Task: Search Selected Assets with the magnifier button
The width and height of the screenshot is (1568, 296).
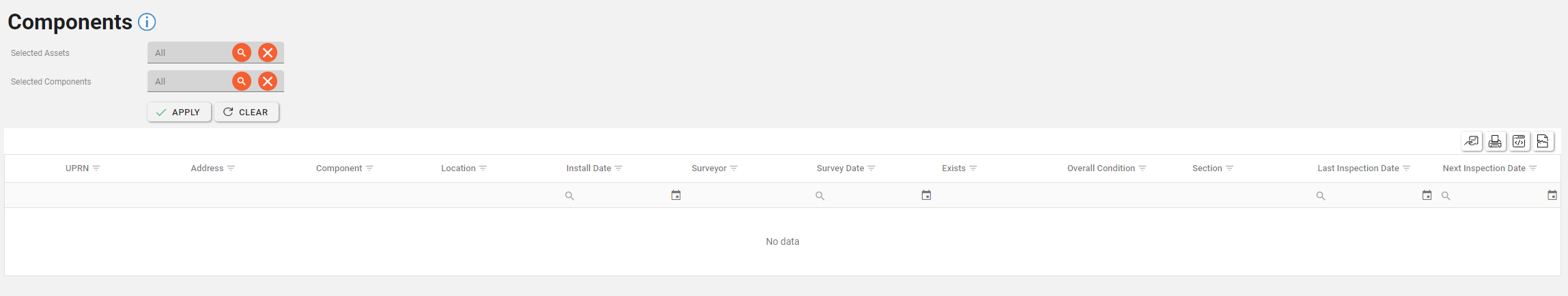Action: (242, 53)
